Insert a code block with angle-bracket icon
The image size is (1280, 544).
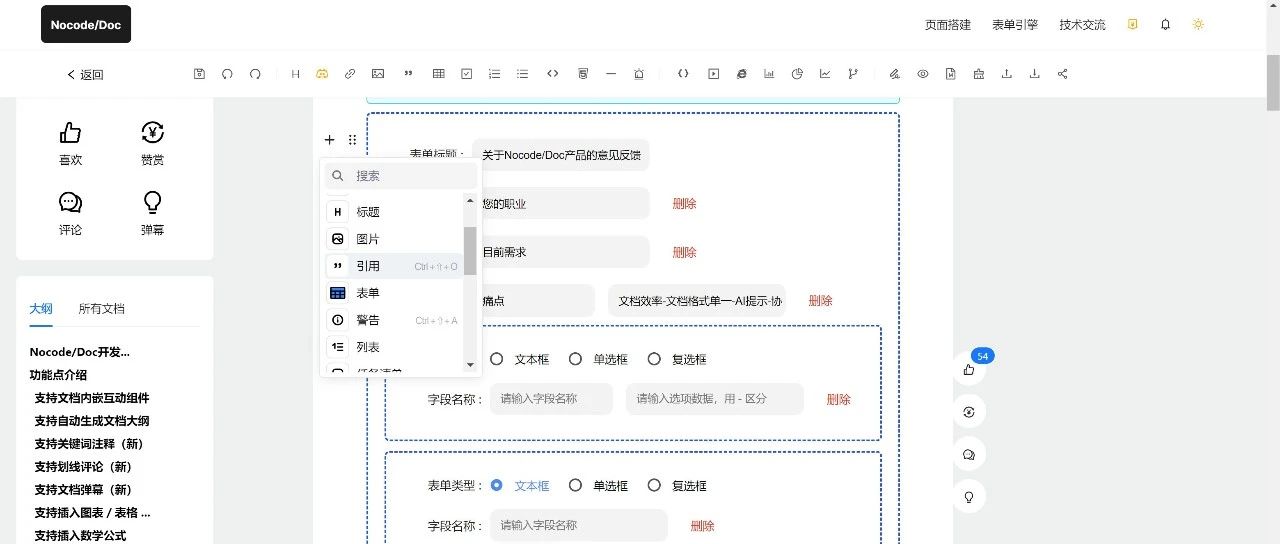coord(552,74)
